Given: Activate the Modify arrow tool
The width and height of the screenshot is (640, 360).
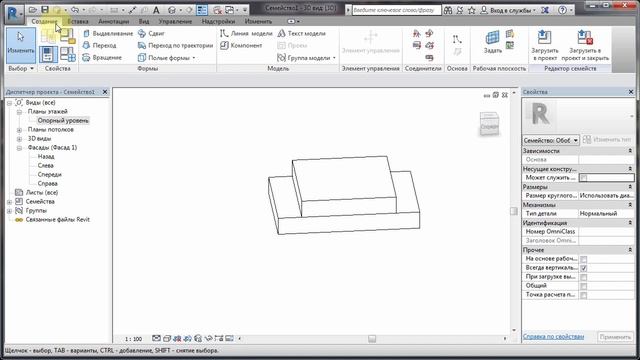Looking at the screenshot, I should pos(20,44).
